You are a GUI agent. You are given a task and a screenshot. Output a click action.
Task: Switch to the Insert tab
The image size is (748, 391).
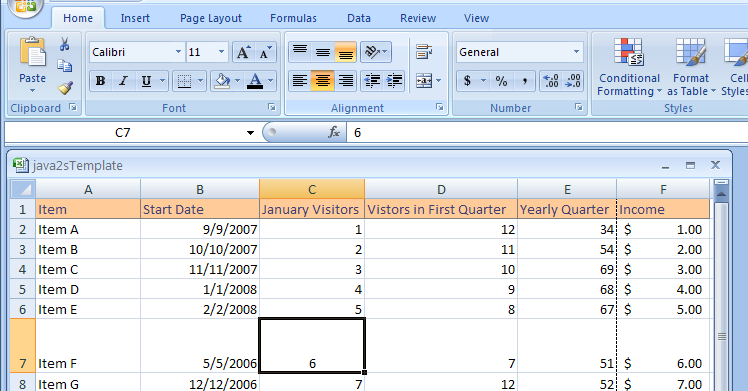pos(135,18)
